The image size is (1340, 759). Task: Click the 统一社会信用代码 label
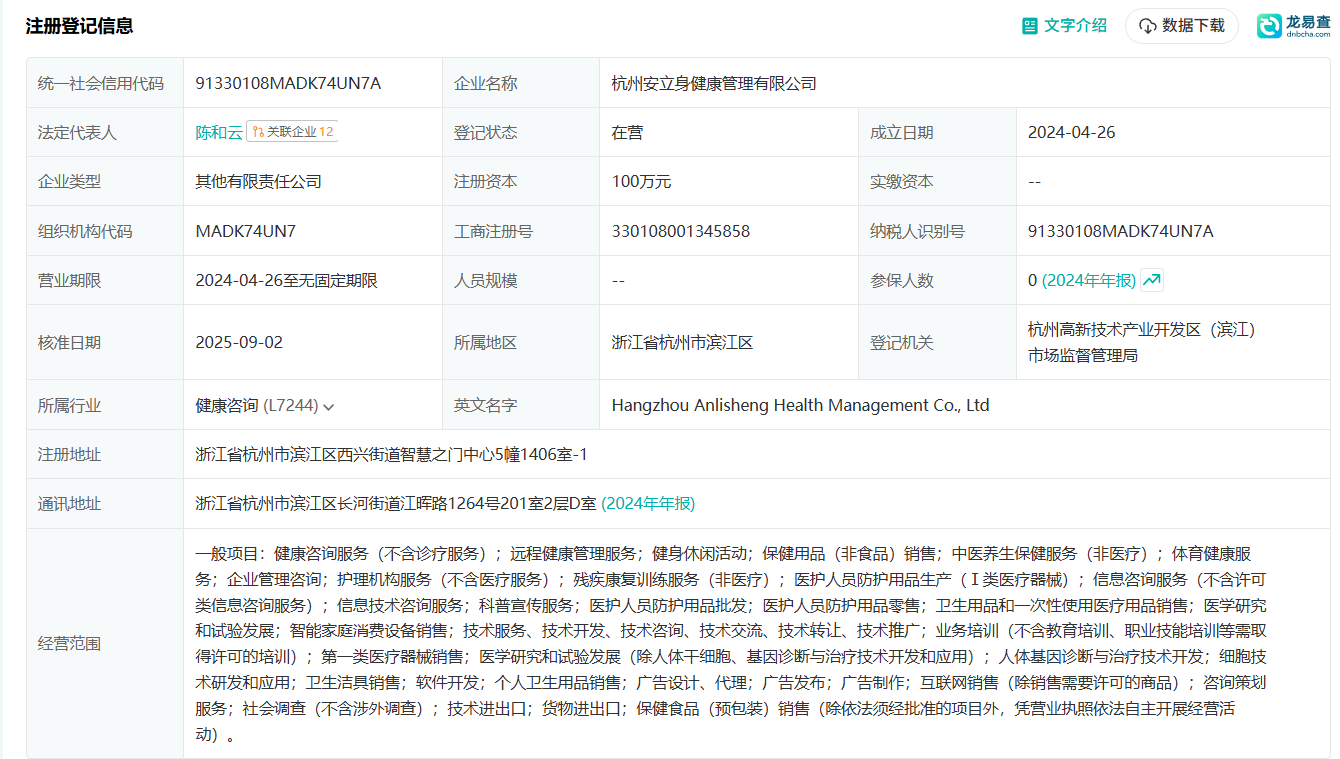click(x=101, y=83)
